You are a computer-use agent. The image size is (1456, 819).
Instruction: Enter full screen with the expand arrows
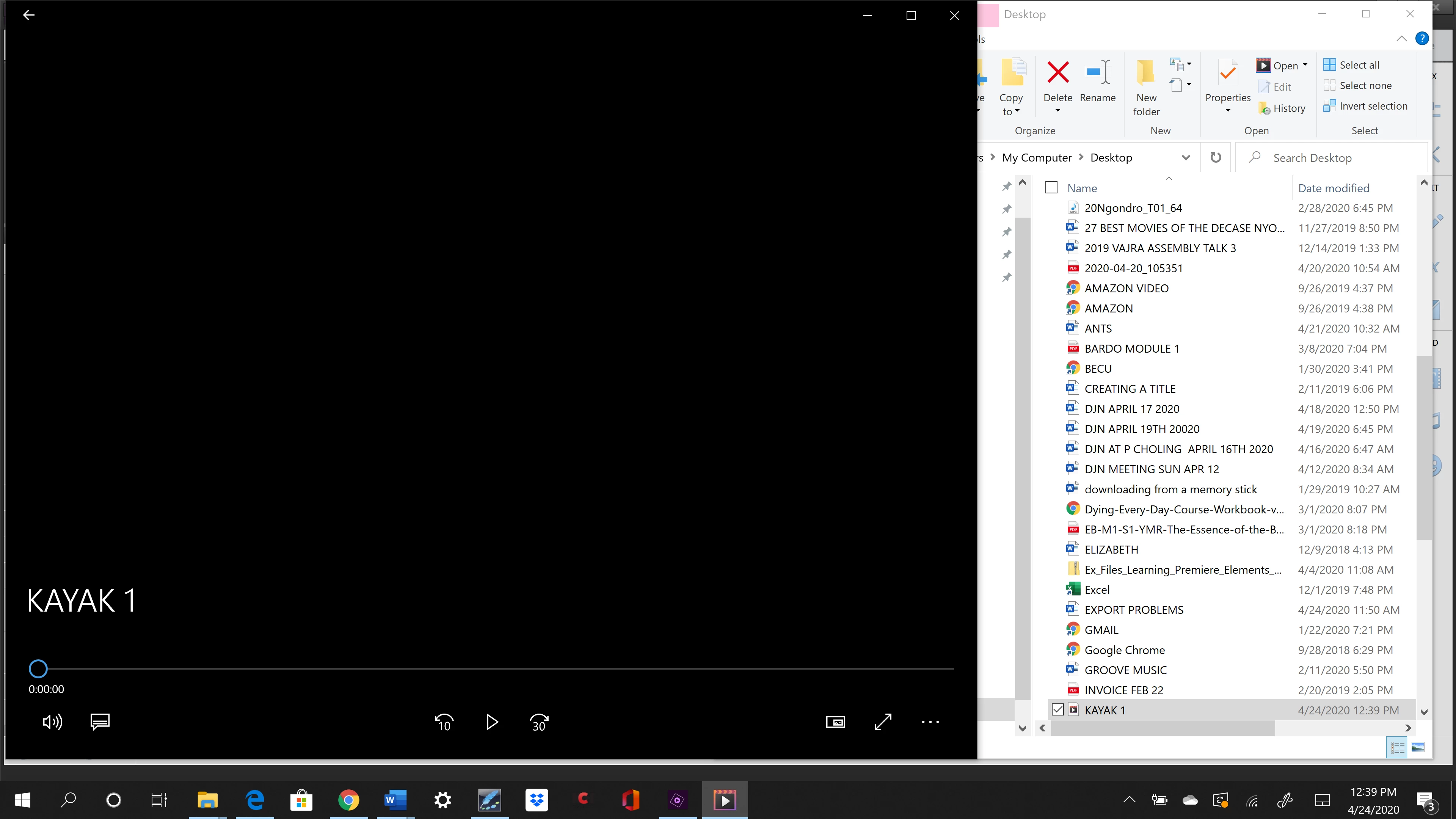point(883,722)
